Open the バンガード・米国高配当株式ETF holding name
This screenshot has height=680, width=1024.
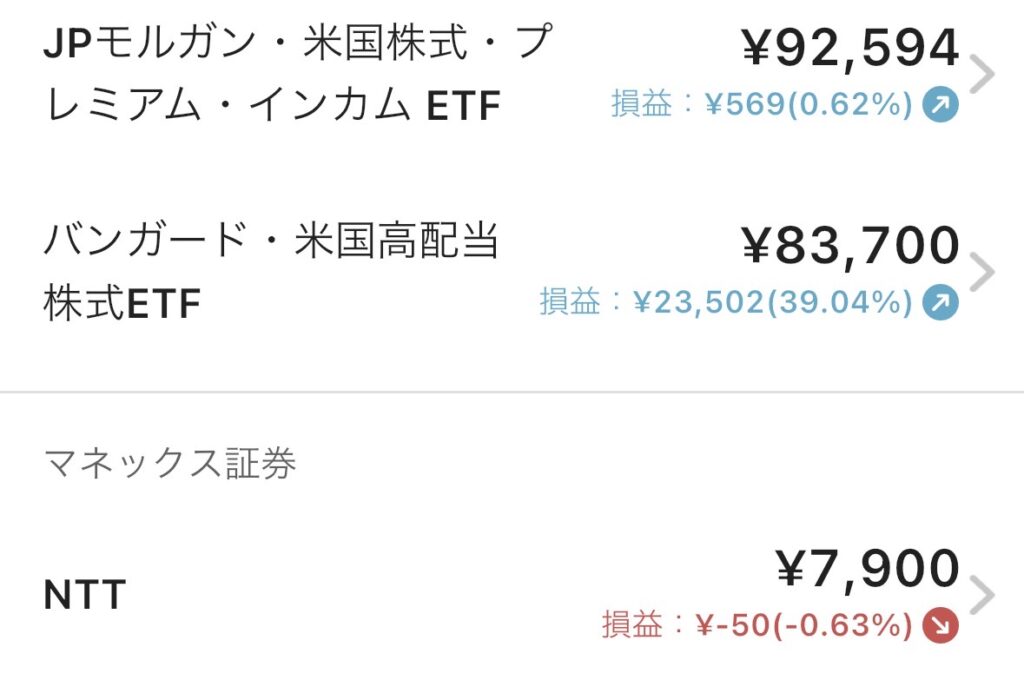[x=271, y=272]
